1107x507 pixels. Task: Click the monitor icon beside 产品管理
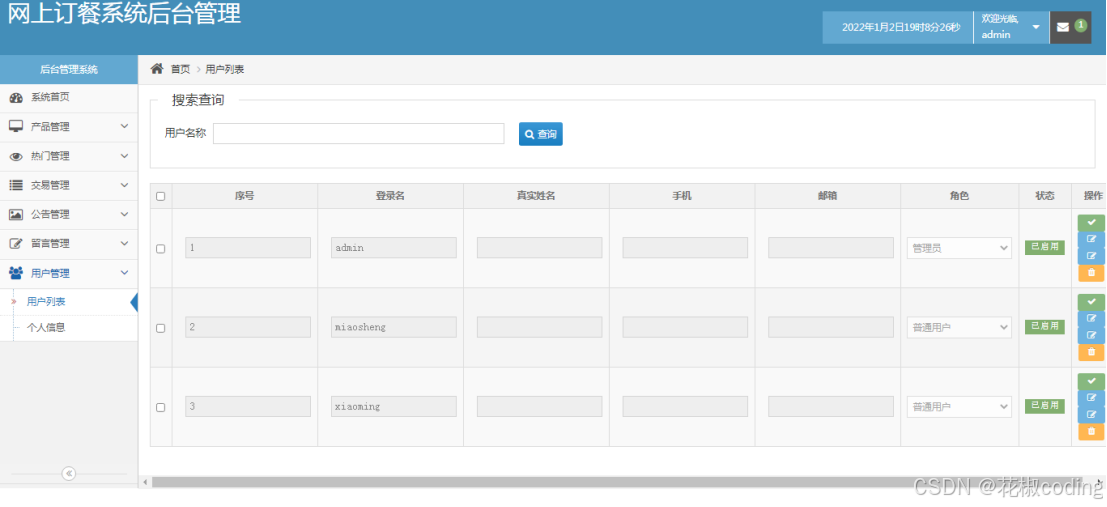point(16,126)
